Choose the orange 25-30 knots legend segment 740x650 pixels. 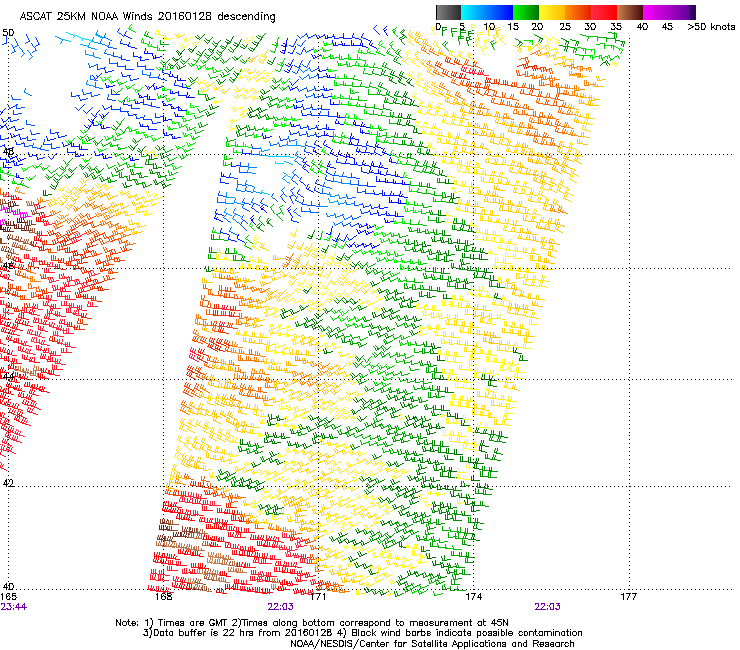[x=578, y=12]
